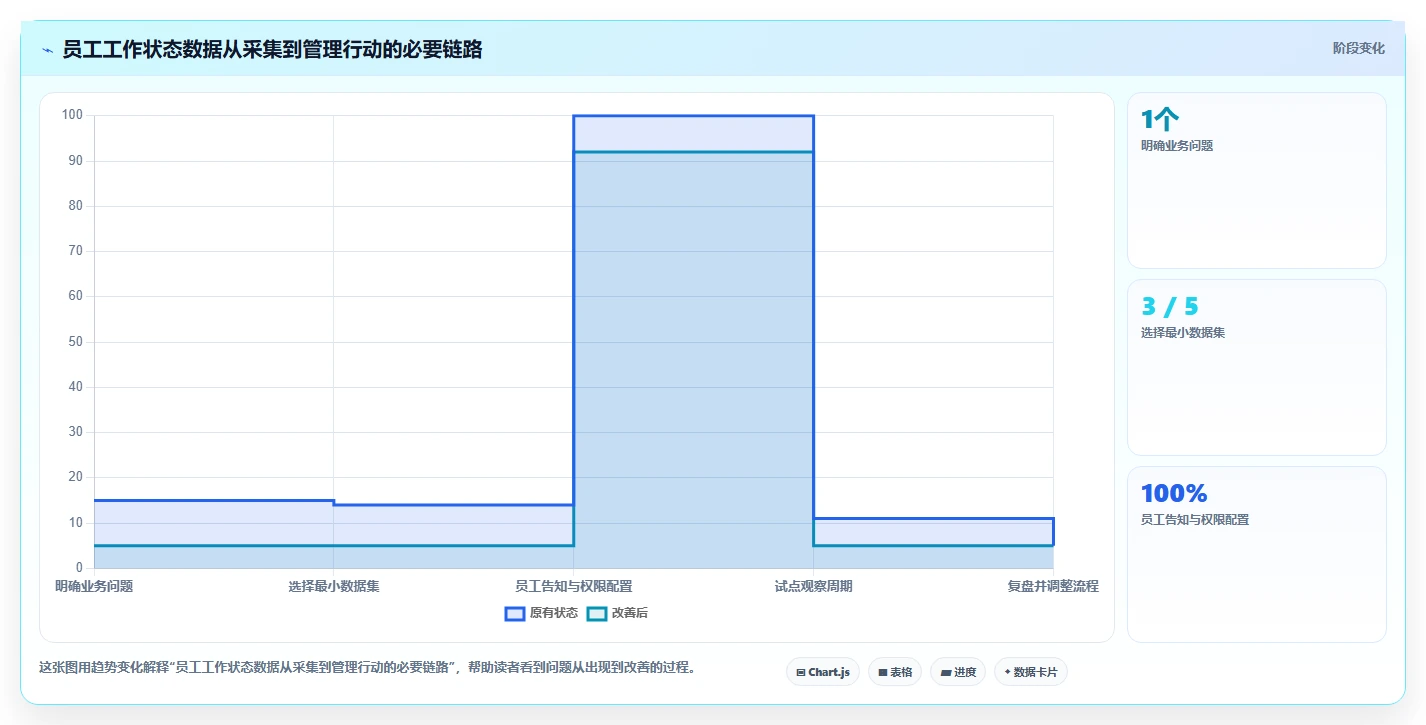Toggle the 改善后 legend entry
The width and height of the screenshot is (1426, 725).
coord(617,613)
